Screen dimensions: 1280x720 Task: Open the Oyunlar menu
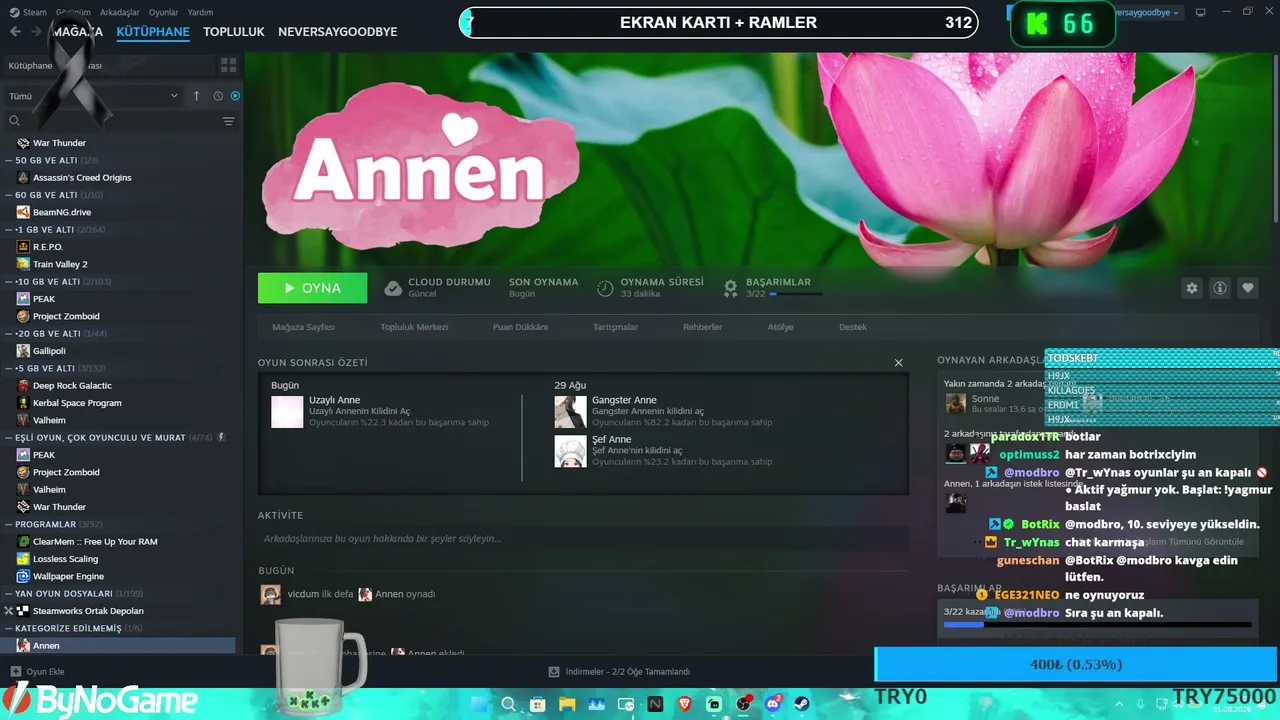164,12
